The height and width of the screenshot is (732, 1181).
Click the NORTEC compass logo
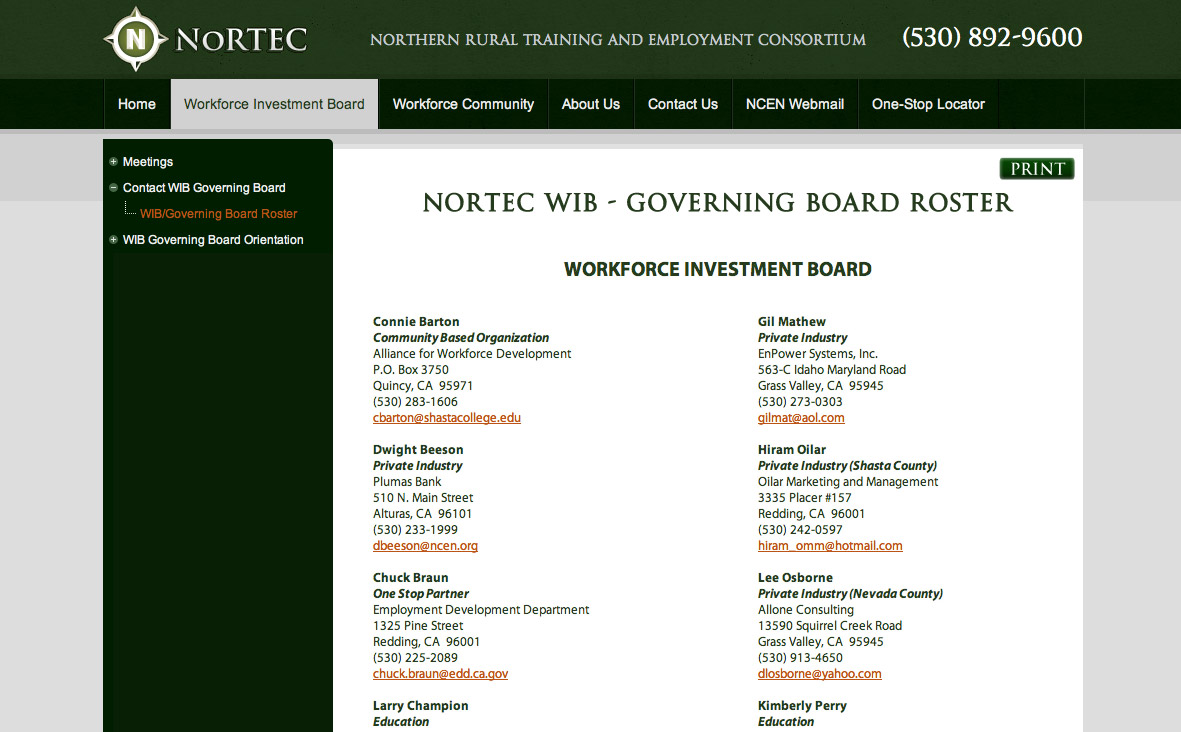(x=136, y=39)
